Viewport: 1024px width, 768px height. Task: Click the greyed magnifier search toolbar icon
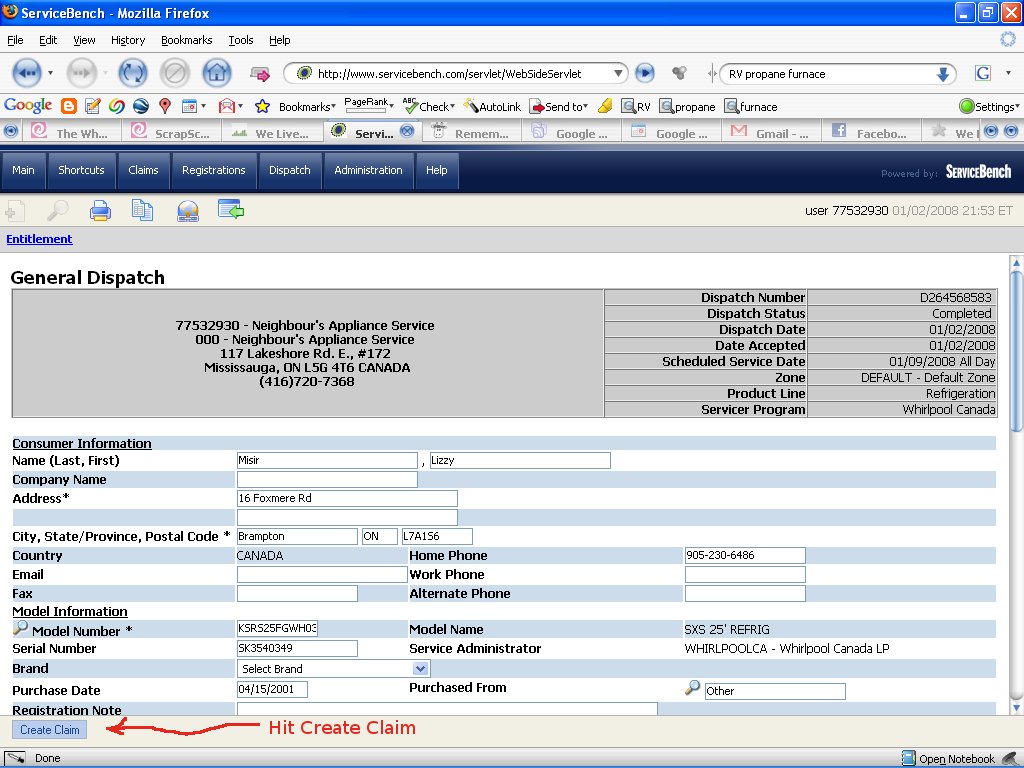tap(57, 210)
